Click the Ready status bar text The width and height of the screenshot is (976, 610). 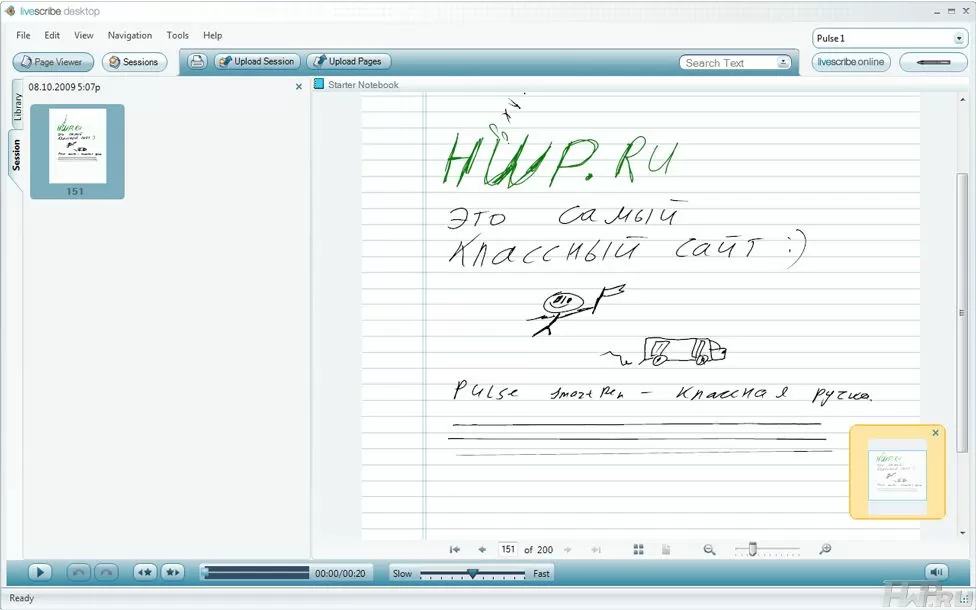coord(21,598)
